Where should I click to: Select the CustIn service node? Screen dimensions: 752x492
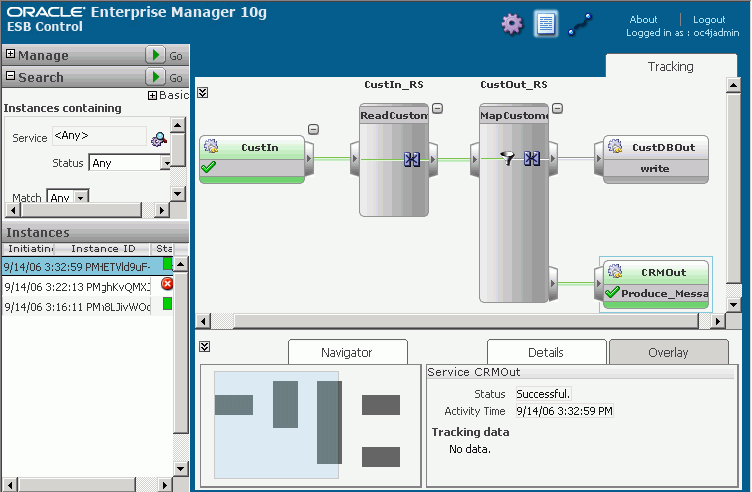[x=252, y=159]
